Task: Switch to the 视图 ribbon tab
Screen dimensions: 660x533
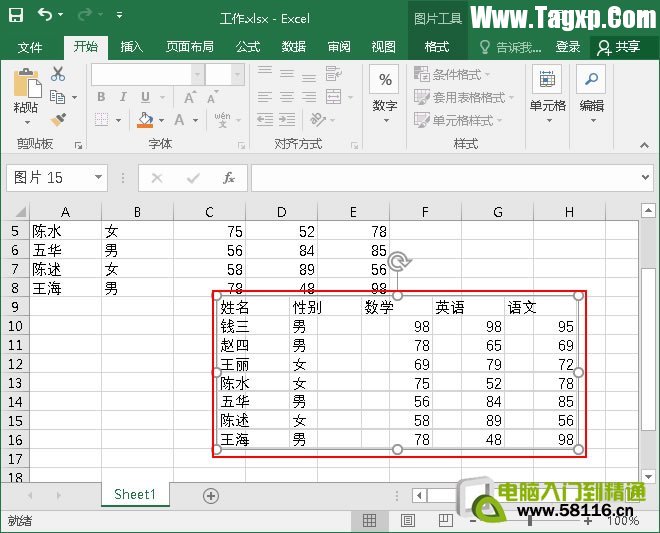Action: 383,47
